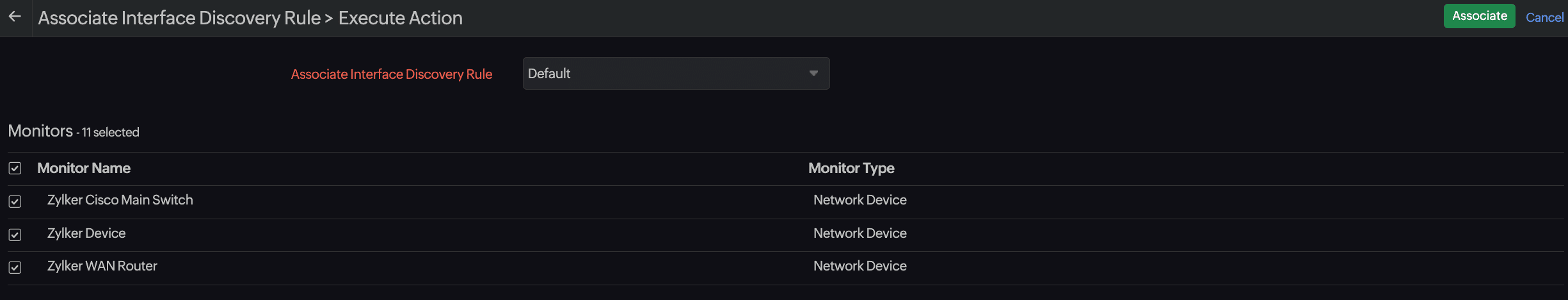Viewport: 1568px width, 300px height.
Task: Click the Monitors 11 selected heading
Action: point(74,131)
